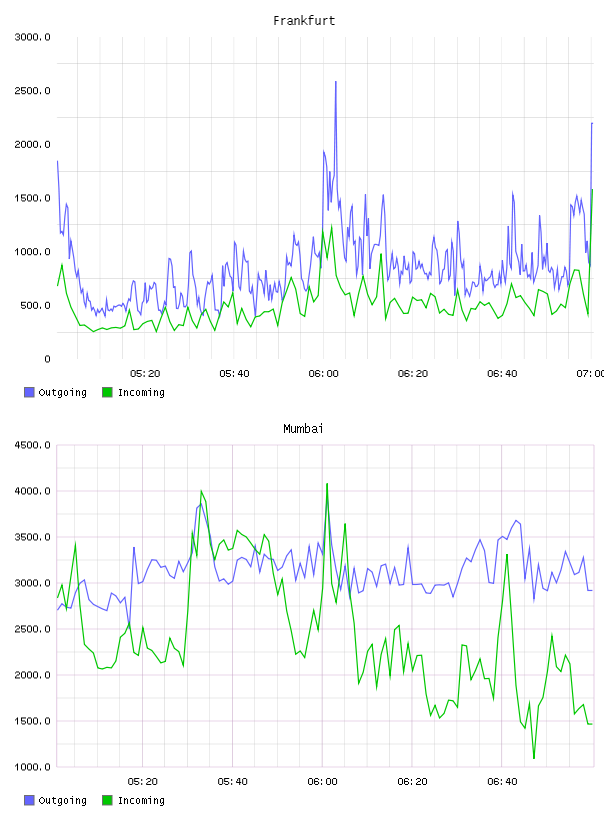Click the 2000.0 y-axis label on Frankfurt chart
Image resolution: width=608 pixels, height=816 pixels.
coord(32,144)
